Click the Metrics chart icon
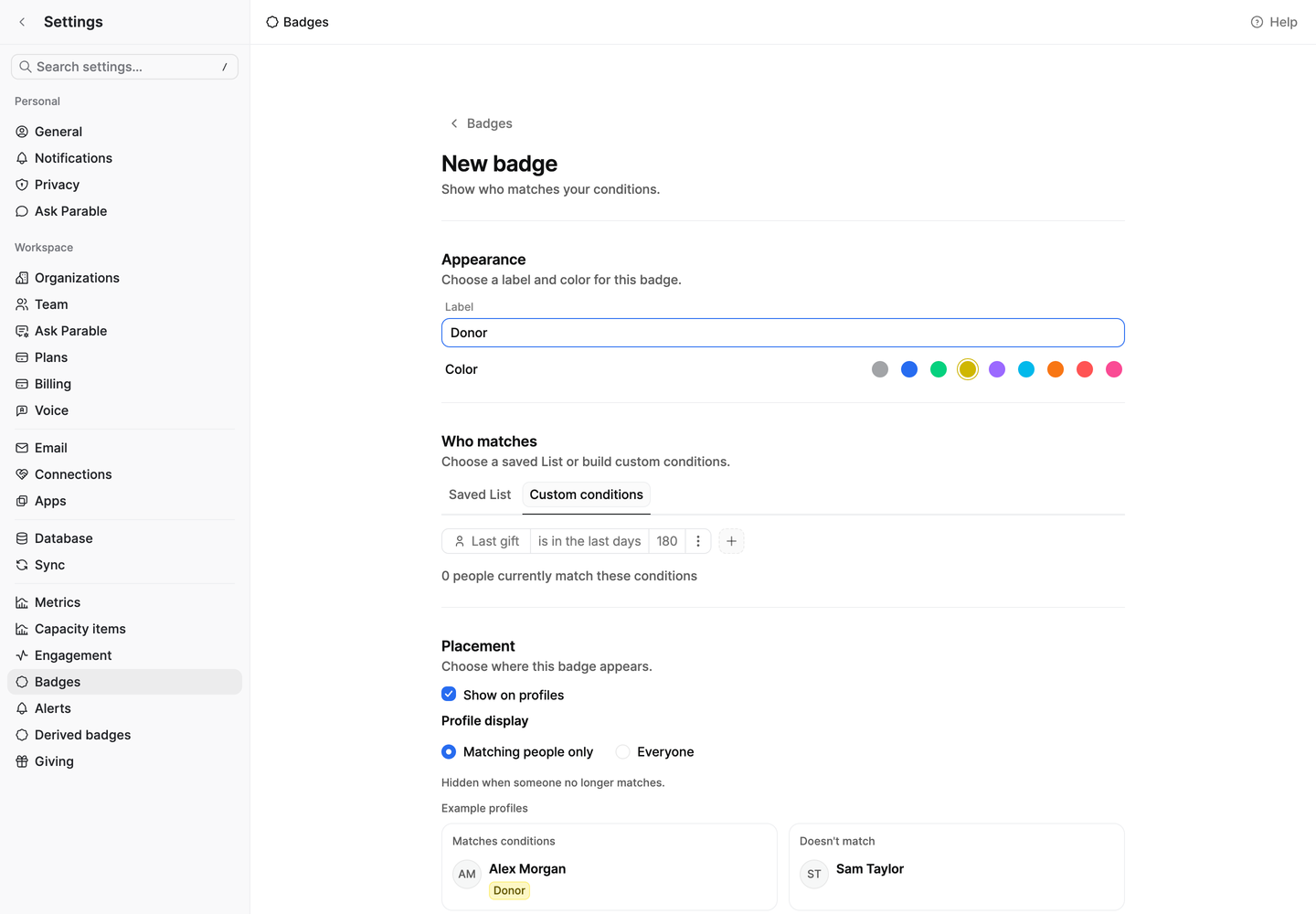This screenshot has height=914, width=1316. [x=22, y=602]
